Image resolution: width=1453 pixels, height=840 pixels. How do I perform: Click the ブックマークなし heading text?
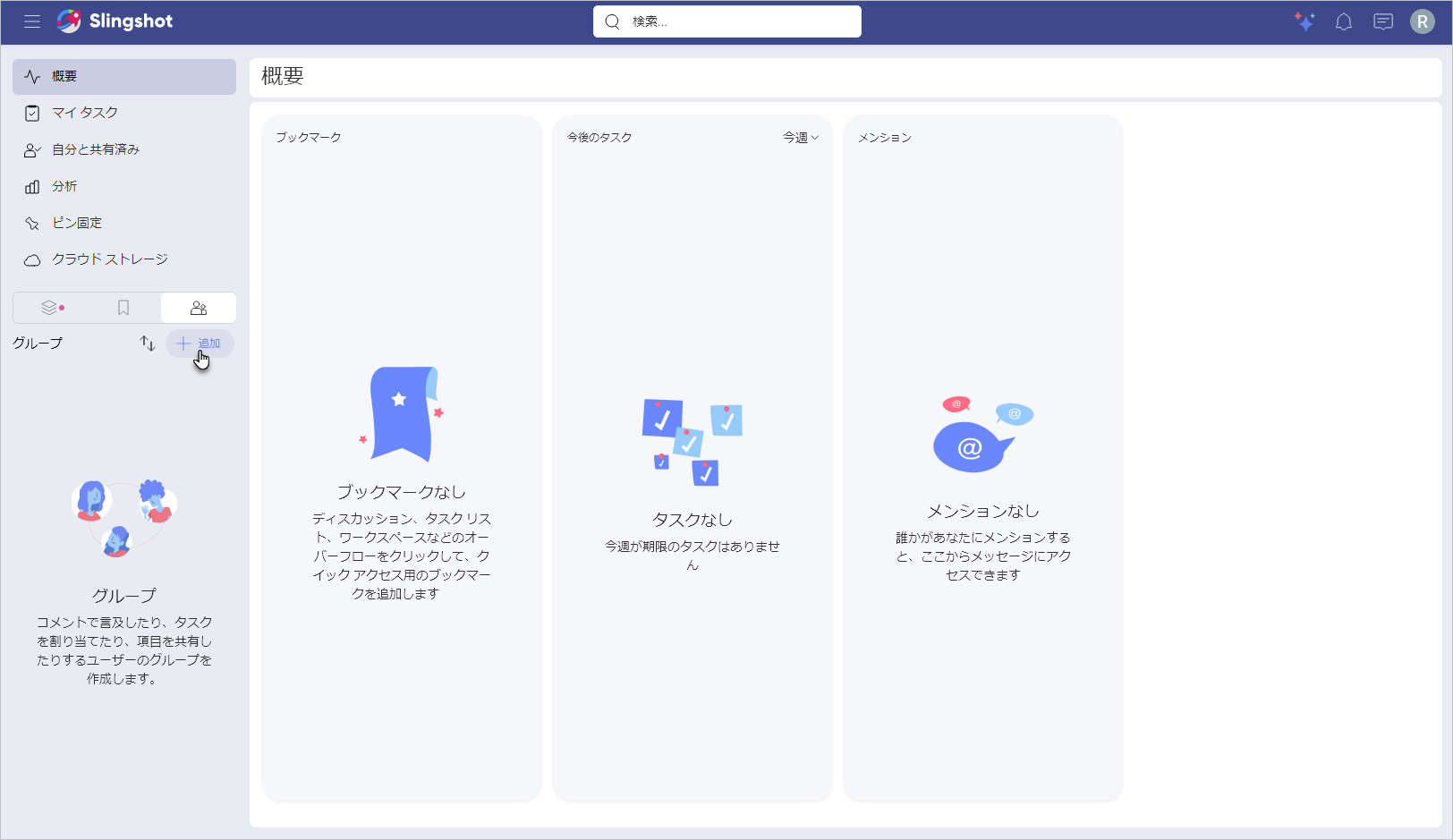[401, 492]
